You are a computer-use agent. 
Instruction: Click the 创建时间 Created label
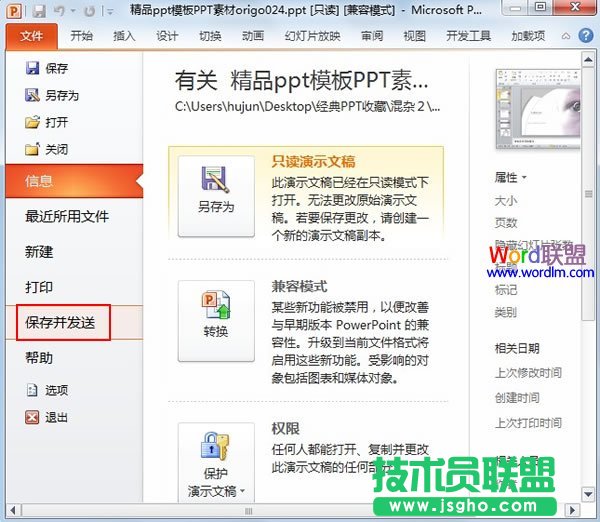[x=517, y=398]
